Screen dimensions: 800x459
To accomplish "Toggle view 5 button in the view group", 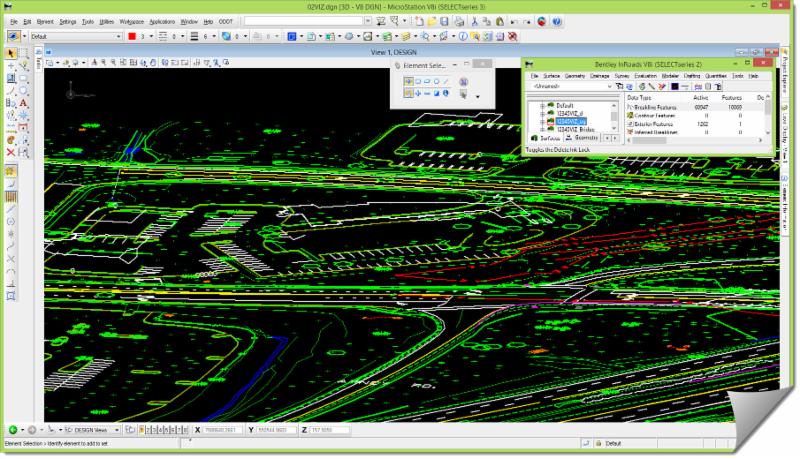I will click(166, 430).
